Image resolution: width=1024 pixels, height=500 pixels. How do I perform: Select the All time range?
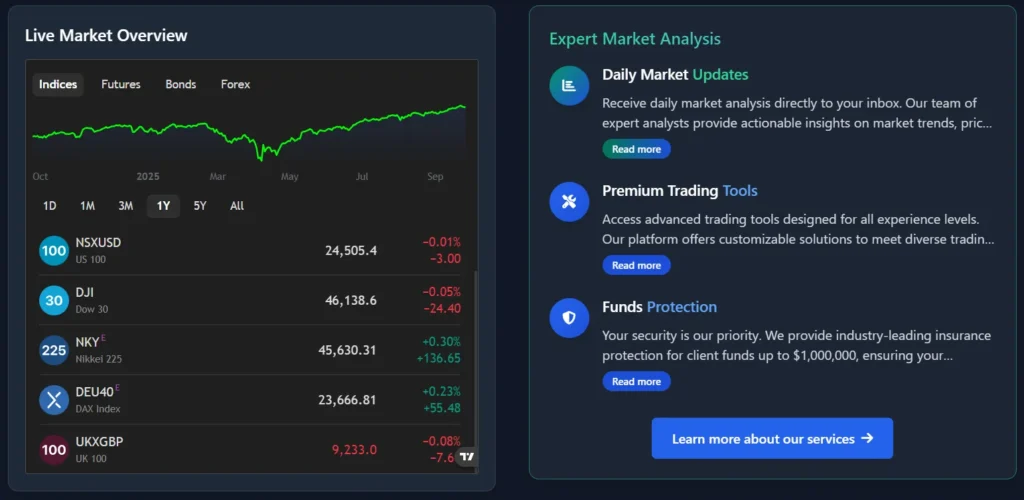[237, 206]
